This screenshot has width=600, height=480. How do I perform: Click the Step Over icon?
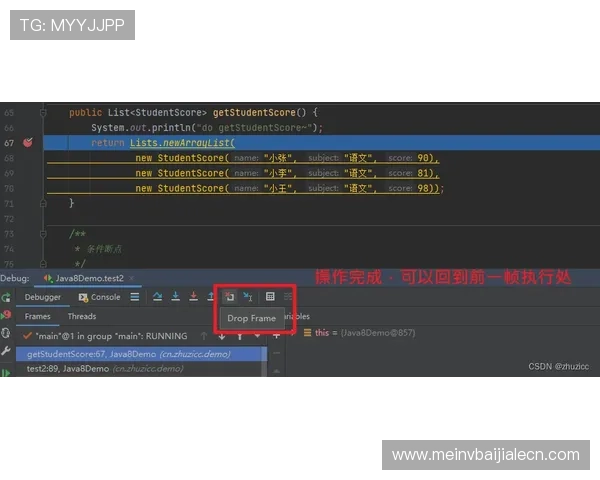pos(157,297)
